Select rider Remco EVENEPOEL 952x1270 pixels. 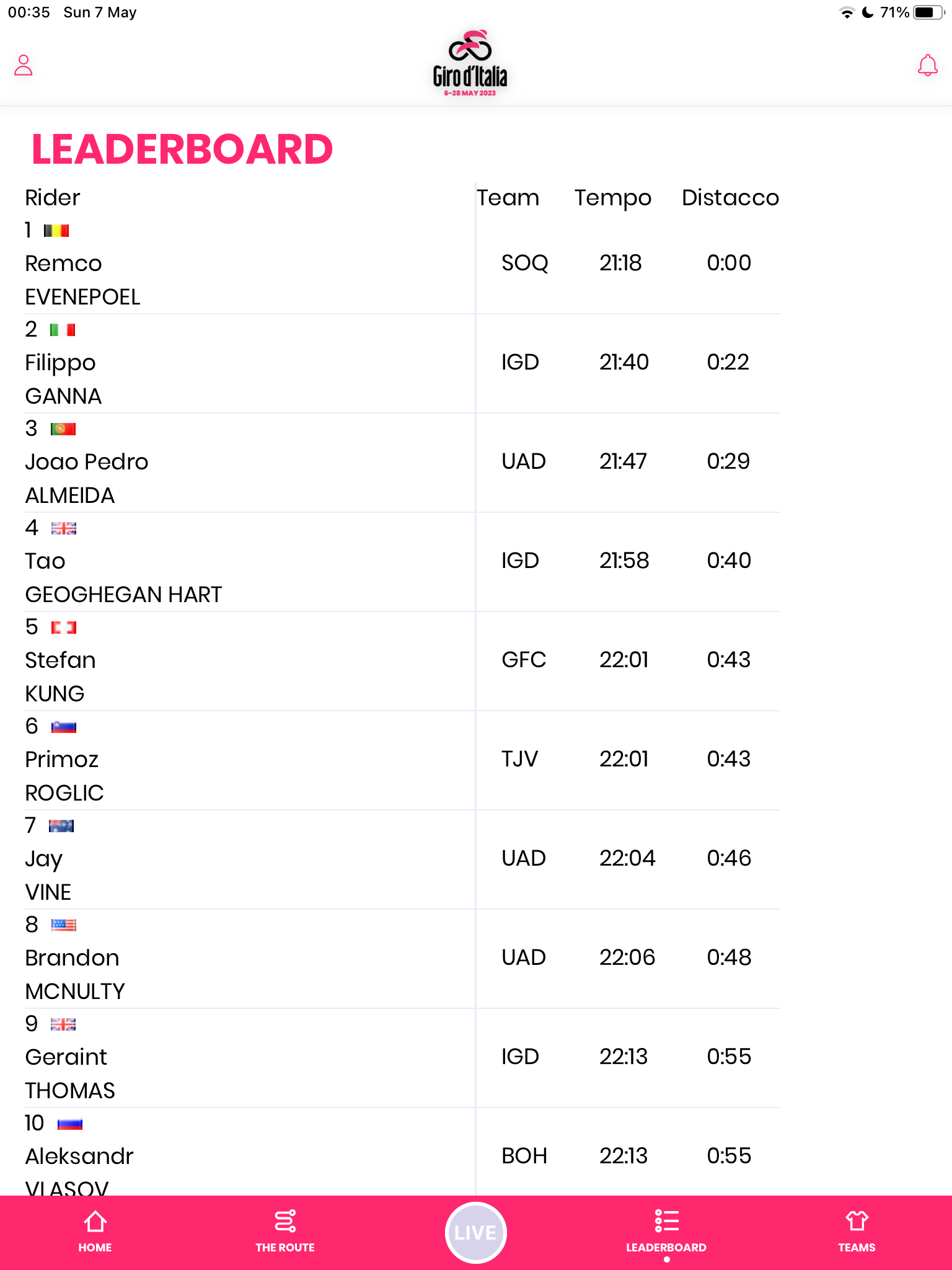point(83,280)
